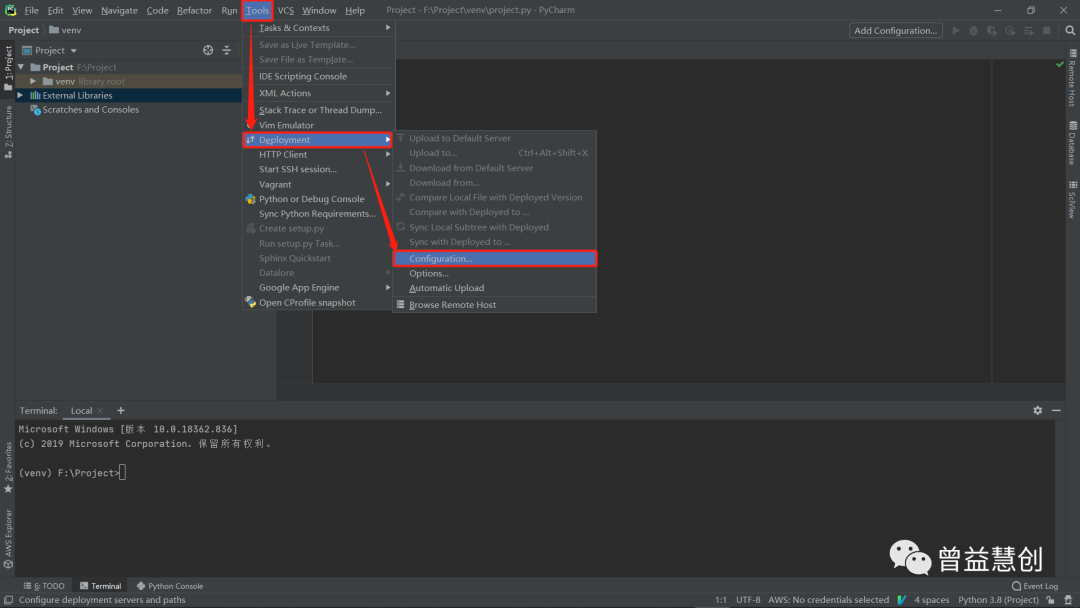Select Configuration... in Deployment submenu

pyautogui.click(x=495, y=259)
